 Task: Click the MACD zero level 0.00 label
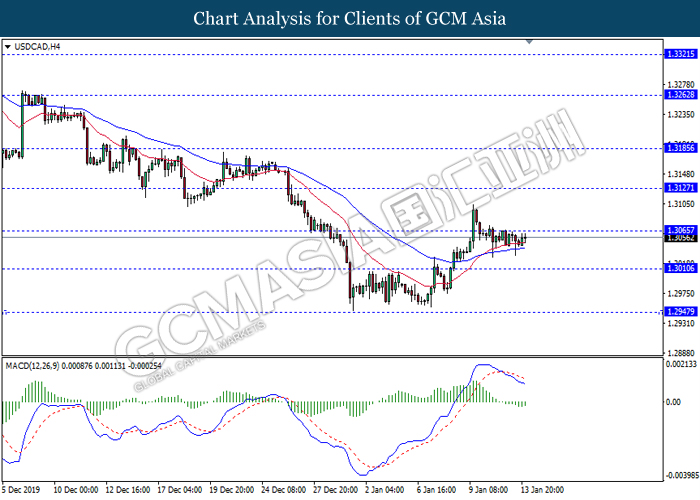click(673, 403)
